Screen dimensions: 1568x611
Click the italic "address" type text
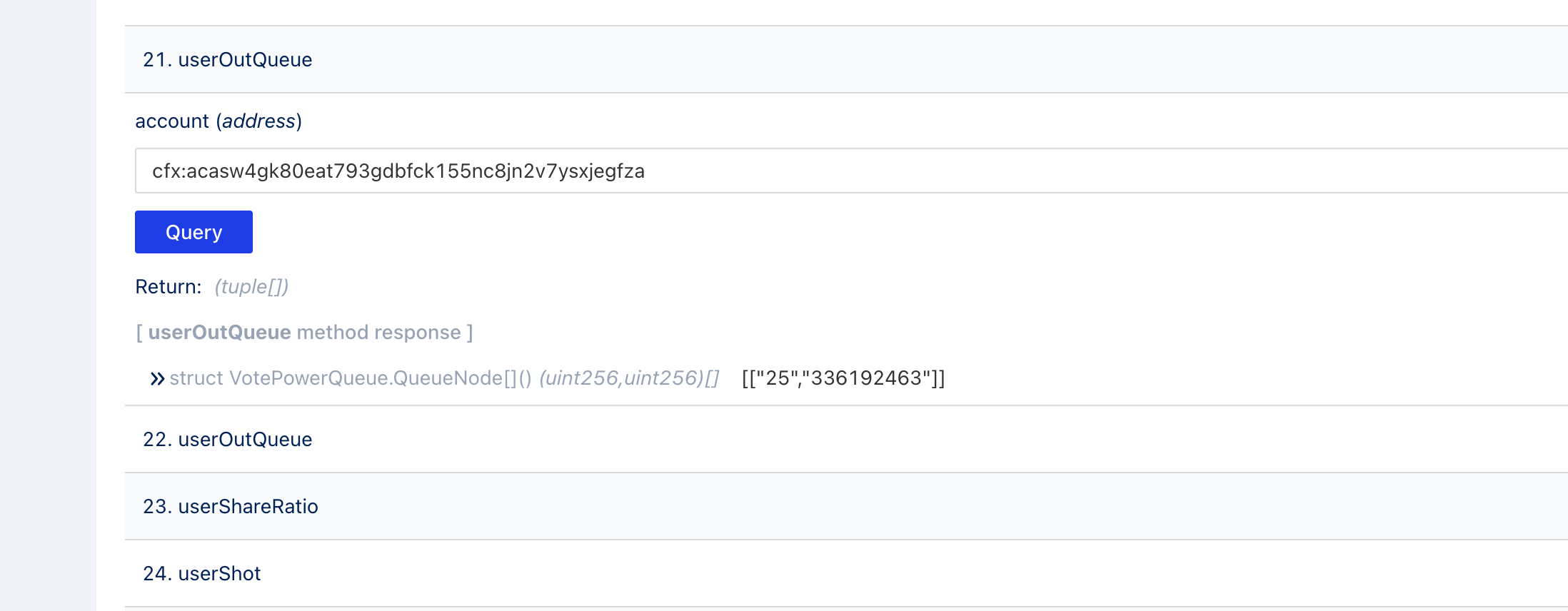click(x=258, y=121)
